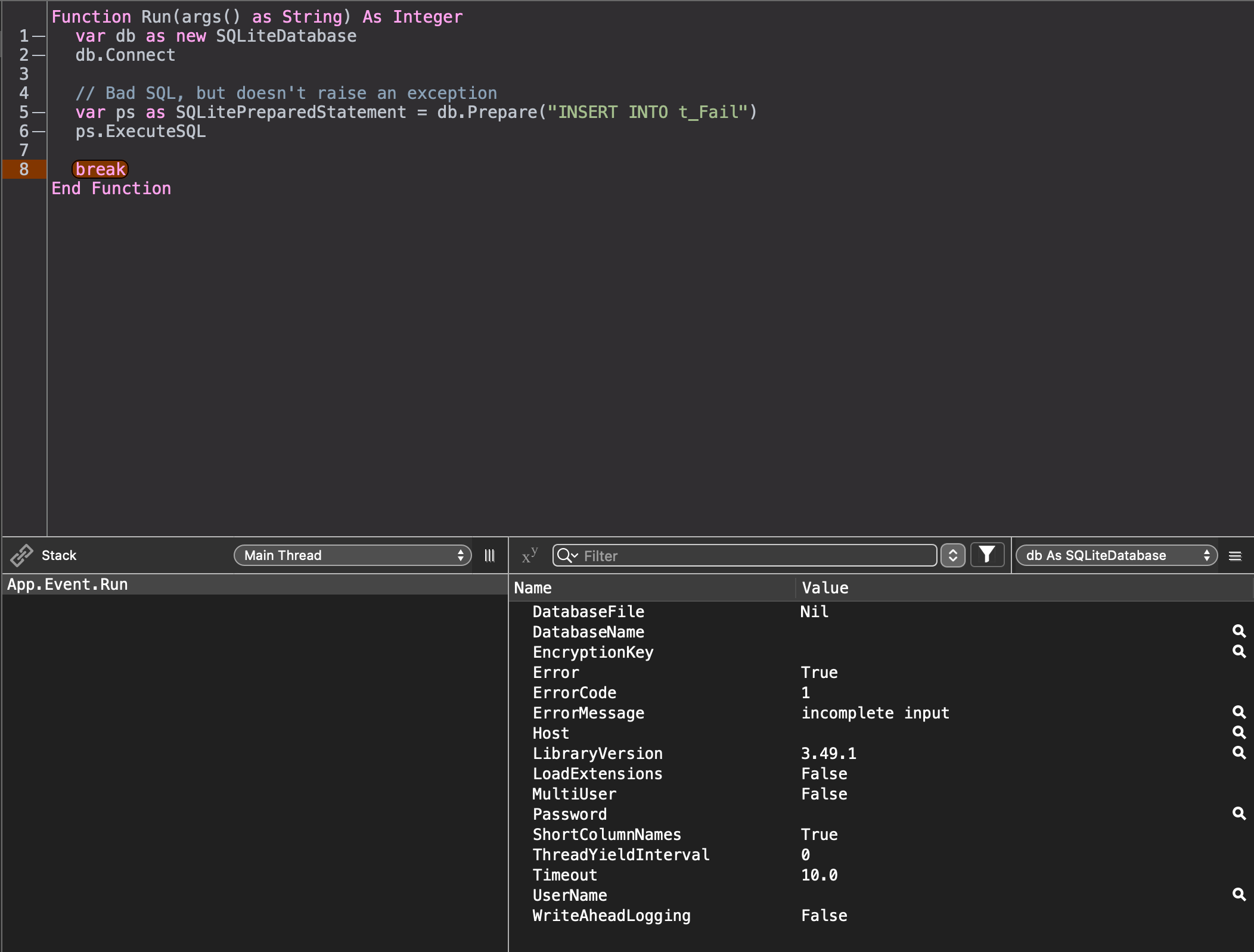
Task: Click the 'incomplete input' value
Action: pyautogui.click(x=875, y=713)
